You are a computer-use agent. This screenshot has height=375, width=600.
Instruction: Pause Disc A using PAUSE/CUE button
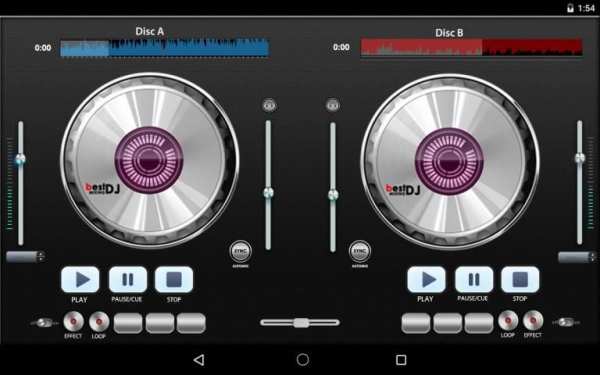[128, 279]
